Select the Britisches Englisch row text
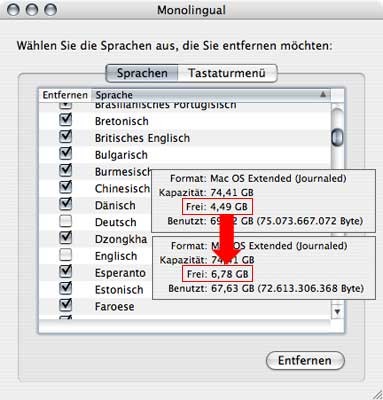The width and height of the screenshot is (383, 400). (x=142, y=138)
